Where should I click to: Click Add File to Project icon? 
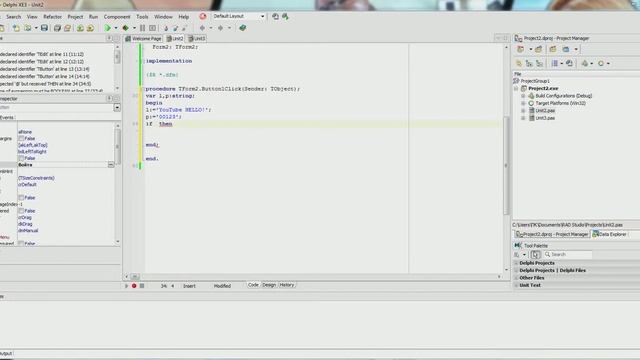click(x=80, y=28)
